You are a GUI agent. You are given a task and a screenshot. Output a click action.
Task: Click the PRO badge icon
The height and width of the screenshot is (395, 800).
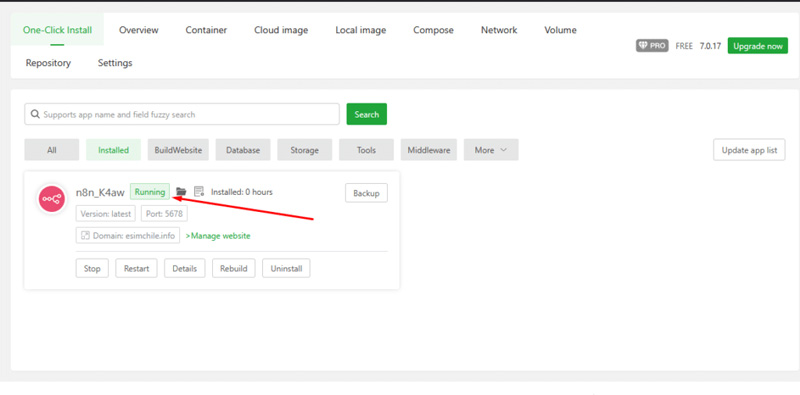tap(652, 45)
